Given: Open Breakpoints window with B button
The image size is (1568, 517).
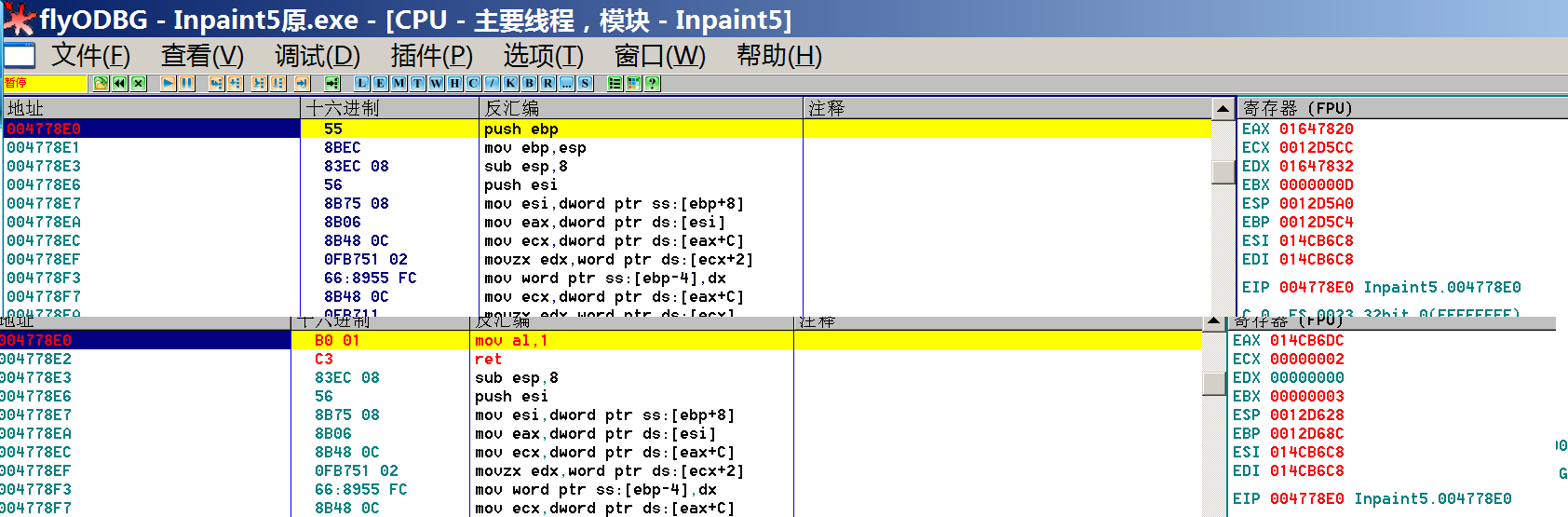Looking at the screenshot, I should pos(529,83).
